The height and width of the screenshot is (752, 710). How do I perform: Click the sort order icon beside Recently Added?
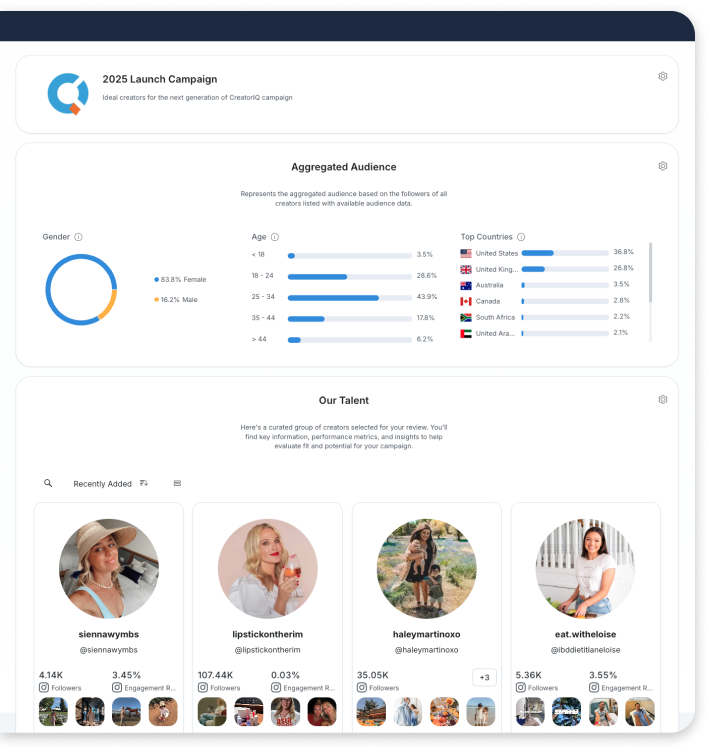pos(143,483)
